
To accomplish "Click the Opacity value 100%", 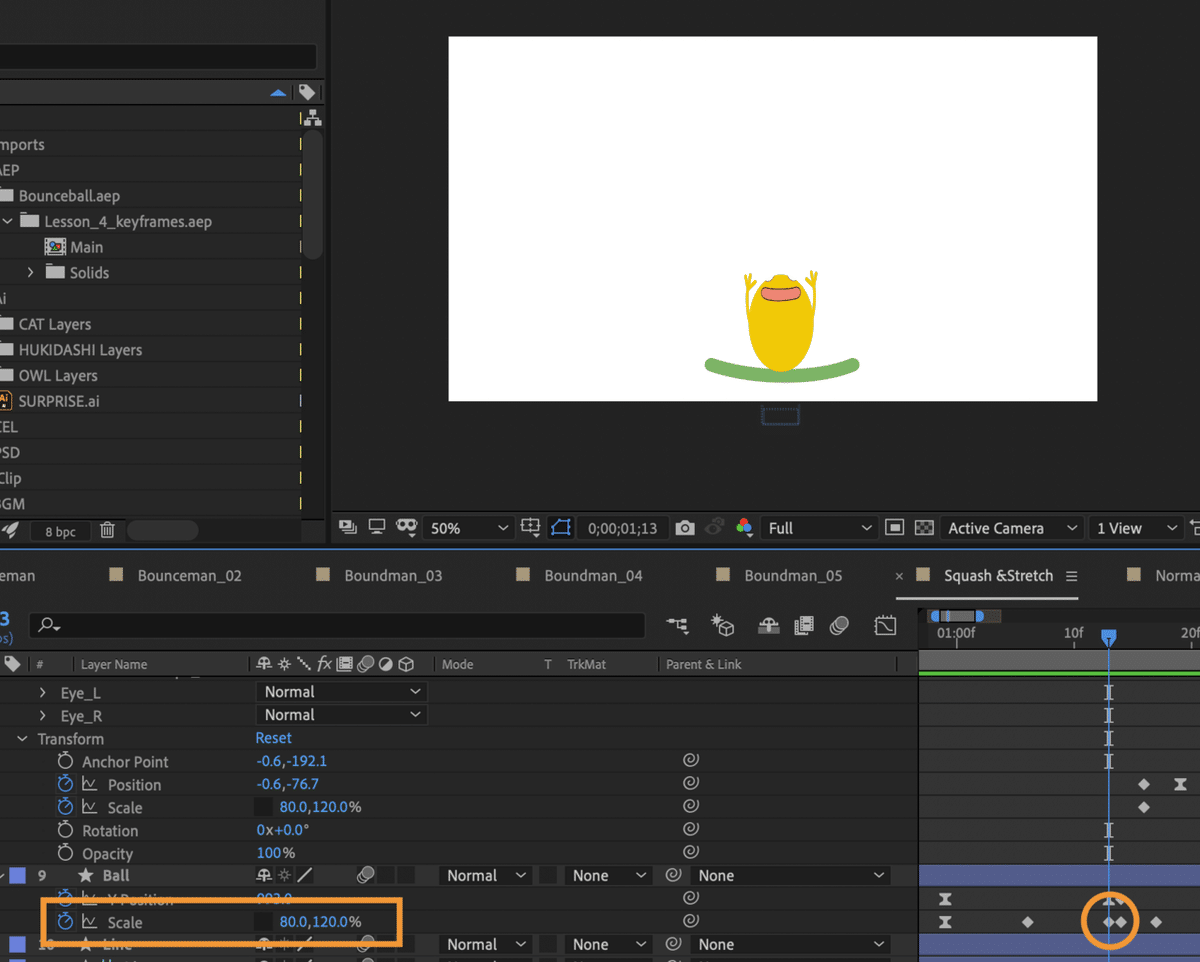I will tap(275, 853).
